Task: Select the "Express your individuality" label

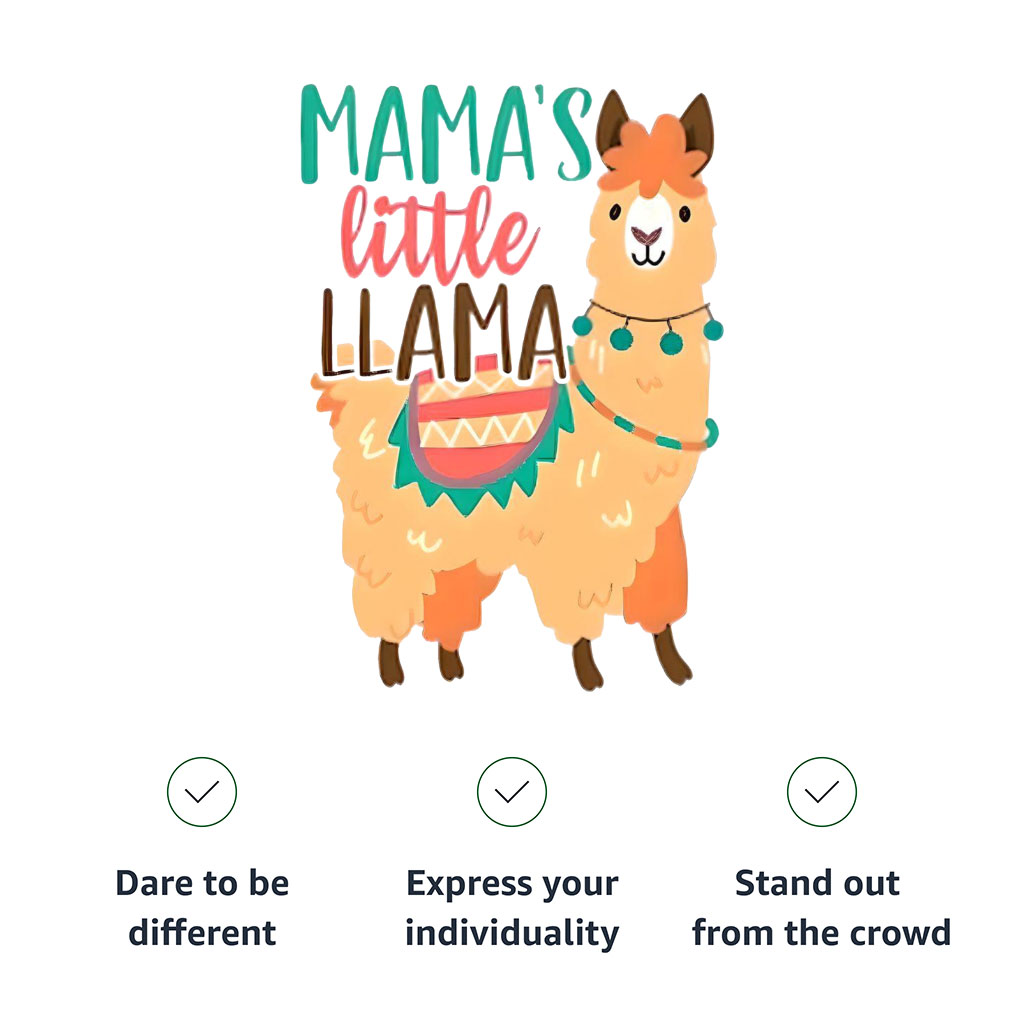Action: (512, 908)
